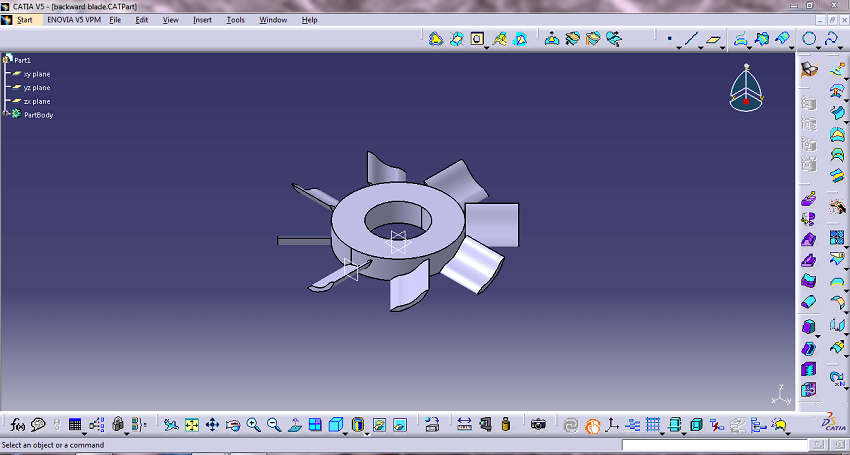Open the Formula f(x) tool
The height and width of the screenshot is (455, 850).
click(x=18, y=425)
